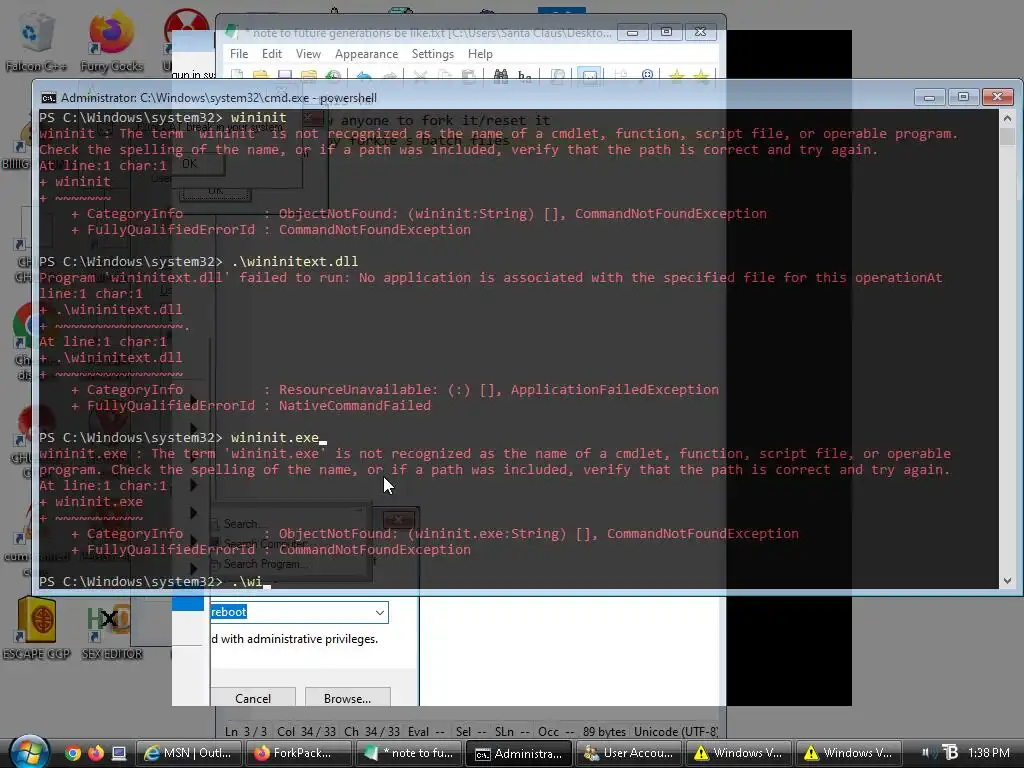Click 'Occ --' in the Notepad status bar
The image size is (1024, 768).
click(556, 731)
